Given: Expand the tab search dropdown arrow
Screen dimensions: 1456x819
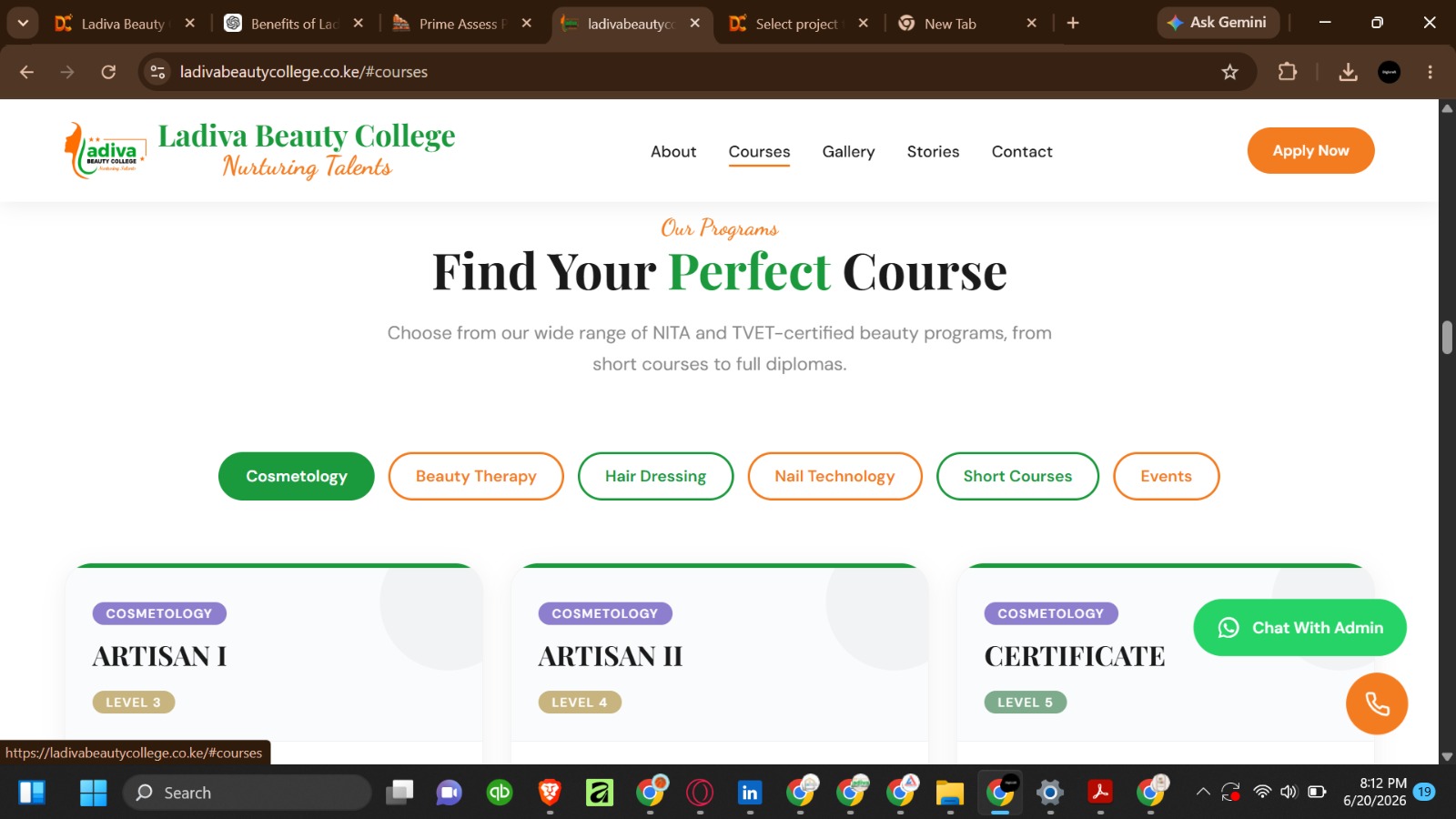Looking at the screenshot, I should (x=23, y=23).
